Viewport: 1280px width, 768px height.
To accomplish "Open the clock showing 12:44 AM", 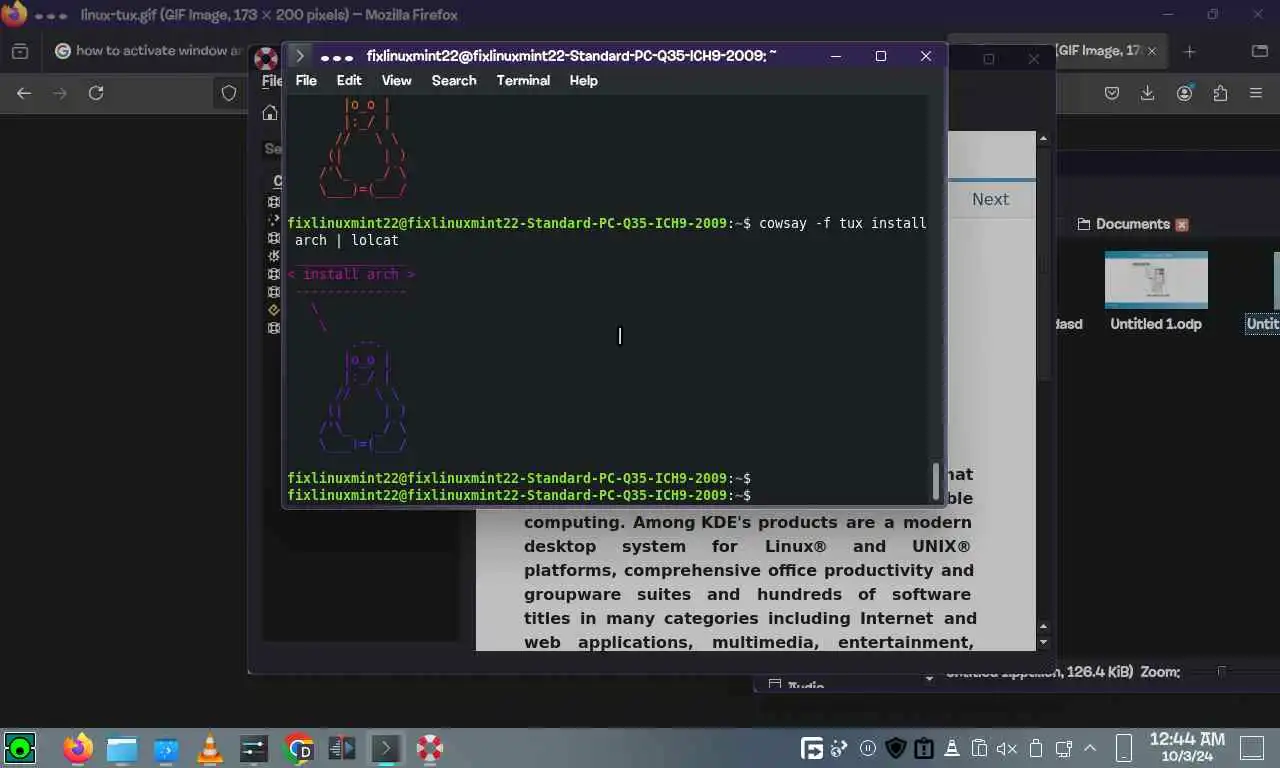I will tap(1186, 748).
